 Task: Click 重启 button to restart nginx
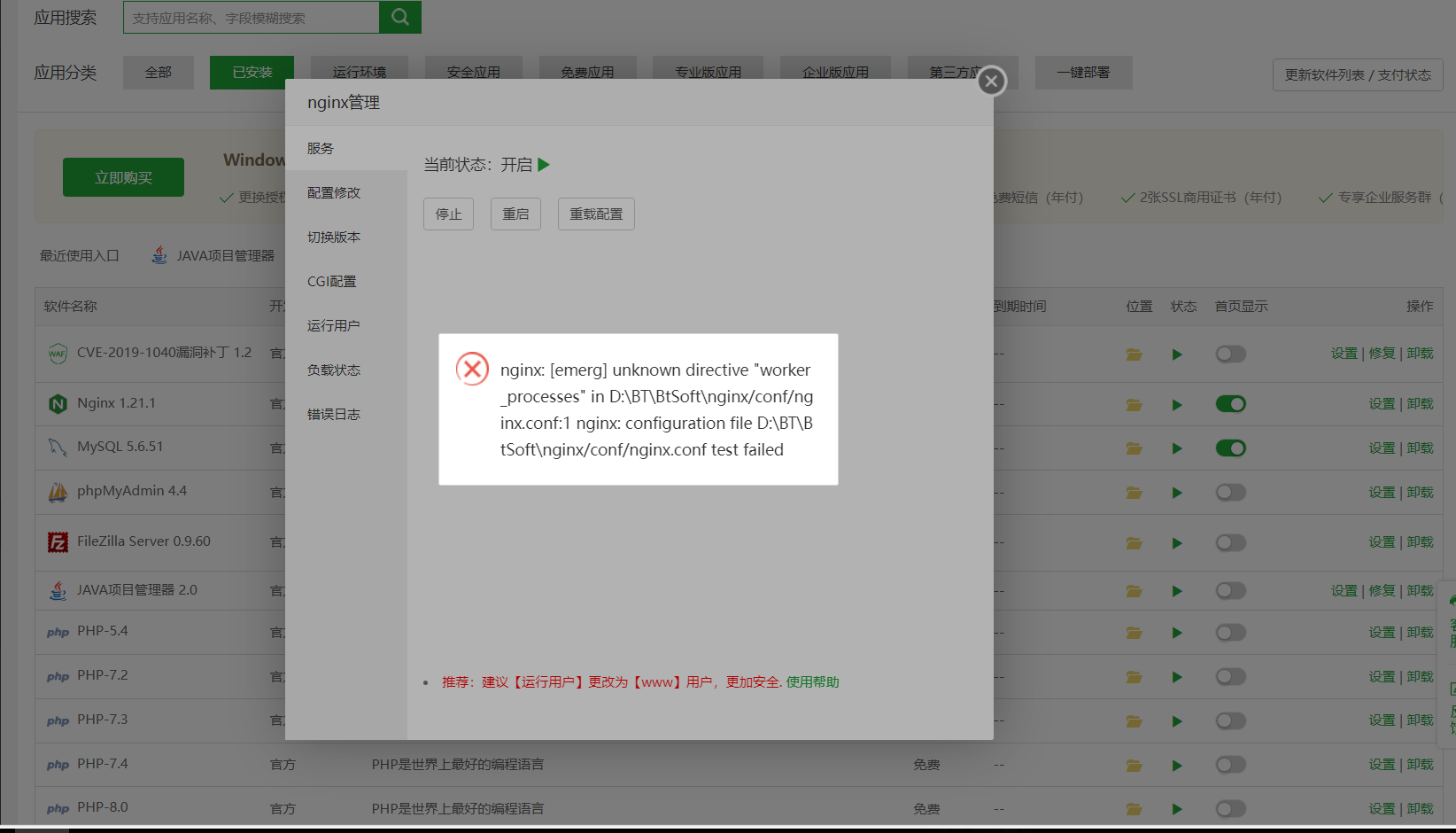515,214
